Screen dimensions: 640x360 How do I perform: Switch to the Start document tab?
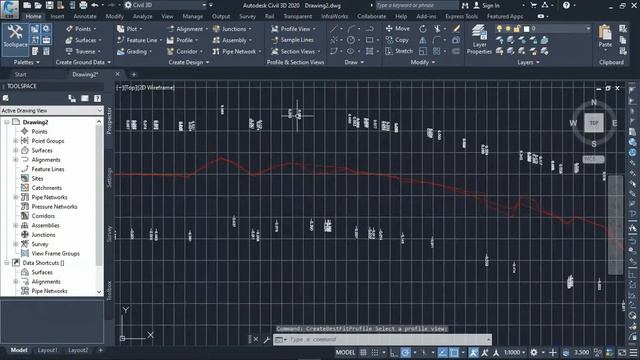point(20,74)
